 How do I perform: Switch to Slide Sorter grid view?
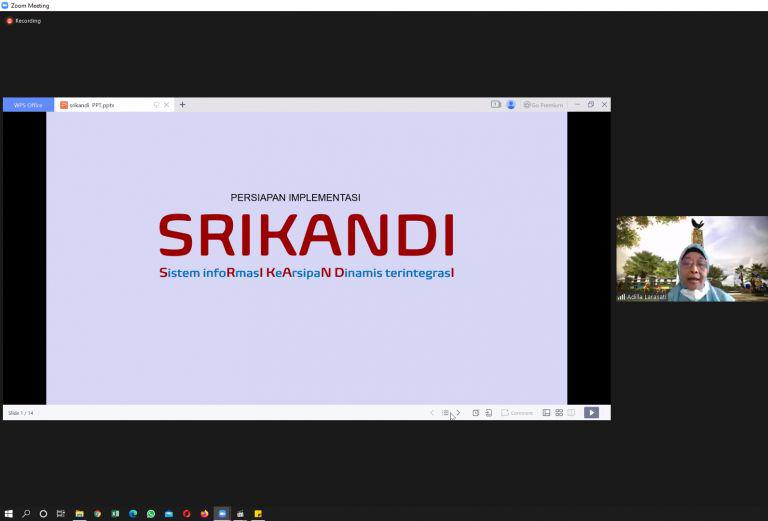click(559, 412)
